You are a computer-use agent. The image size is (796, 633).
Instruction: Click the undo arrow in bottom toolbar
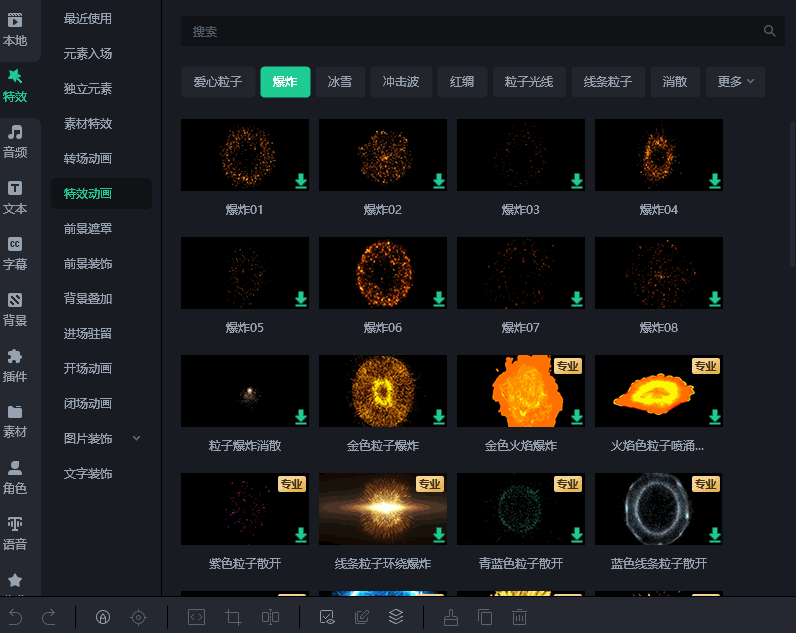coord(15,617)
